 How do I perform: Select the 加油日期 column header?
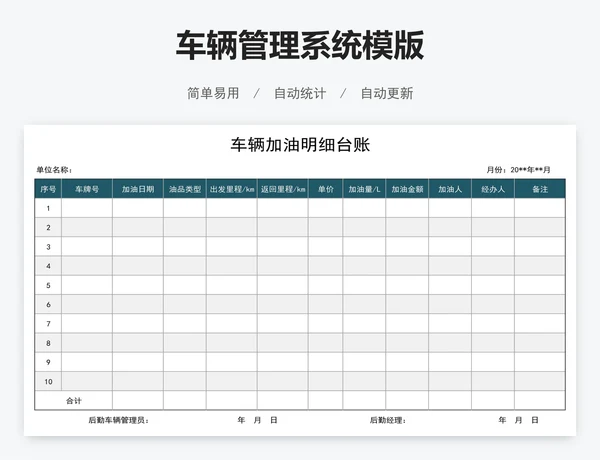pyautogui.click(x=138, y=189)
